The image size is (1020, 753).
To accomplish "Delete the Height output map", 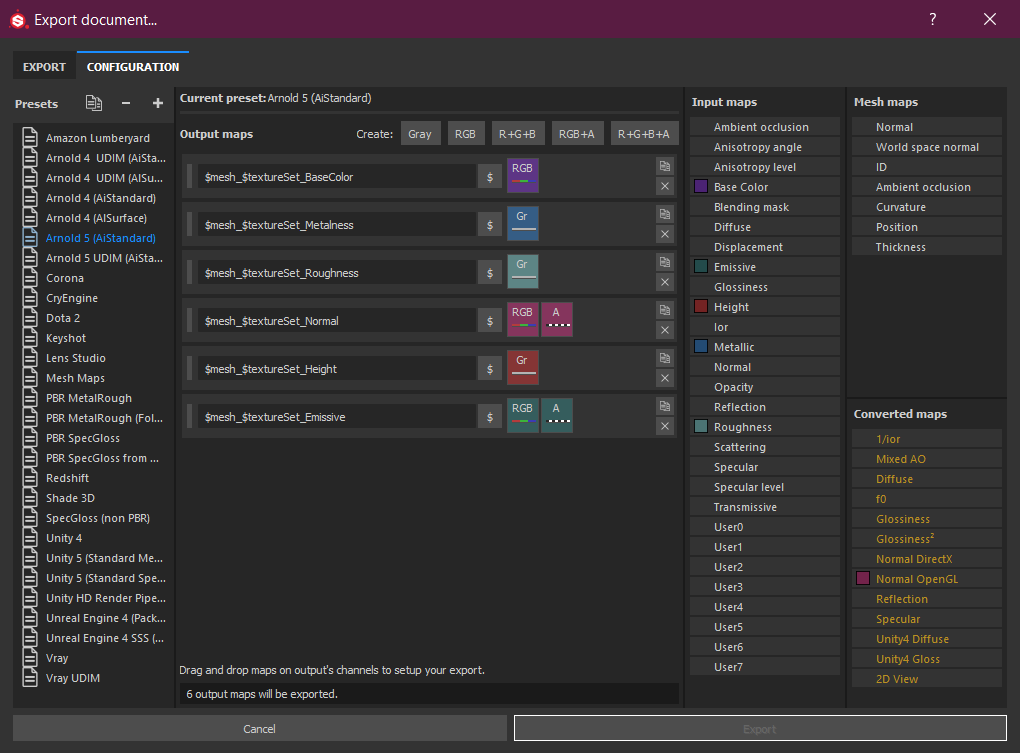I will pos(665,378).
